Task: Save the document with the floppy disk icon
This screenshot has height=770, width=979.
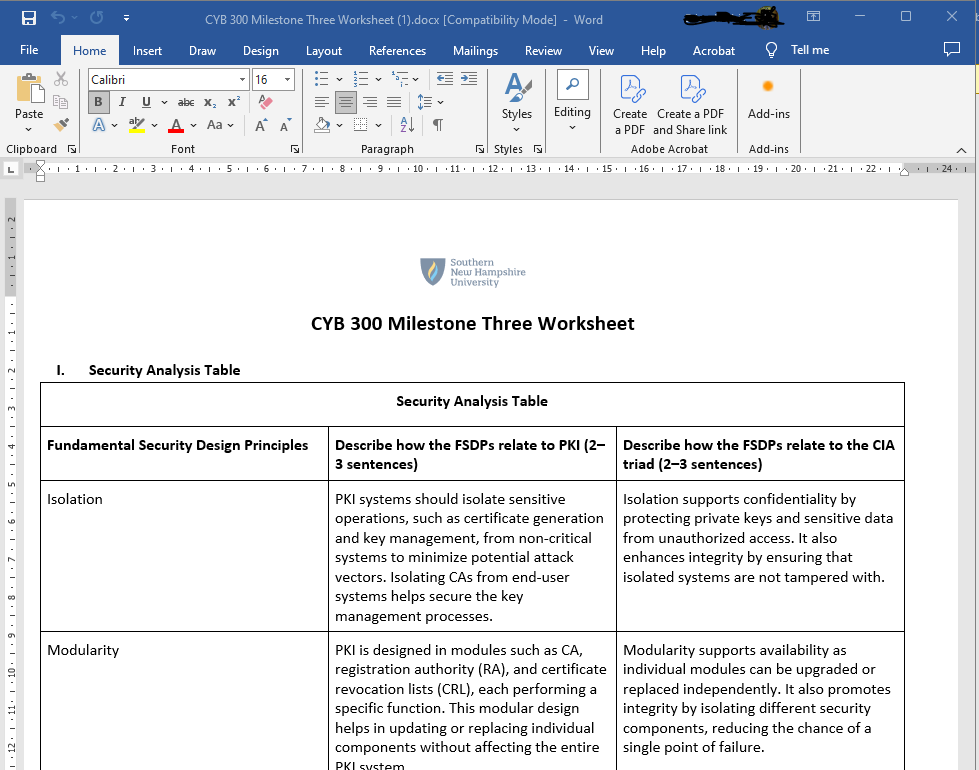Action: [x=29, y=18]
